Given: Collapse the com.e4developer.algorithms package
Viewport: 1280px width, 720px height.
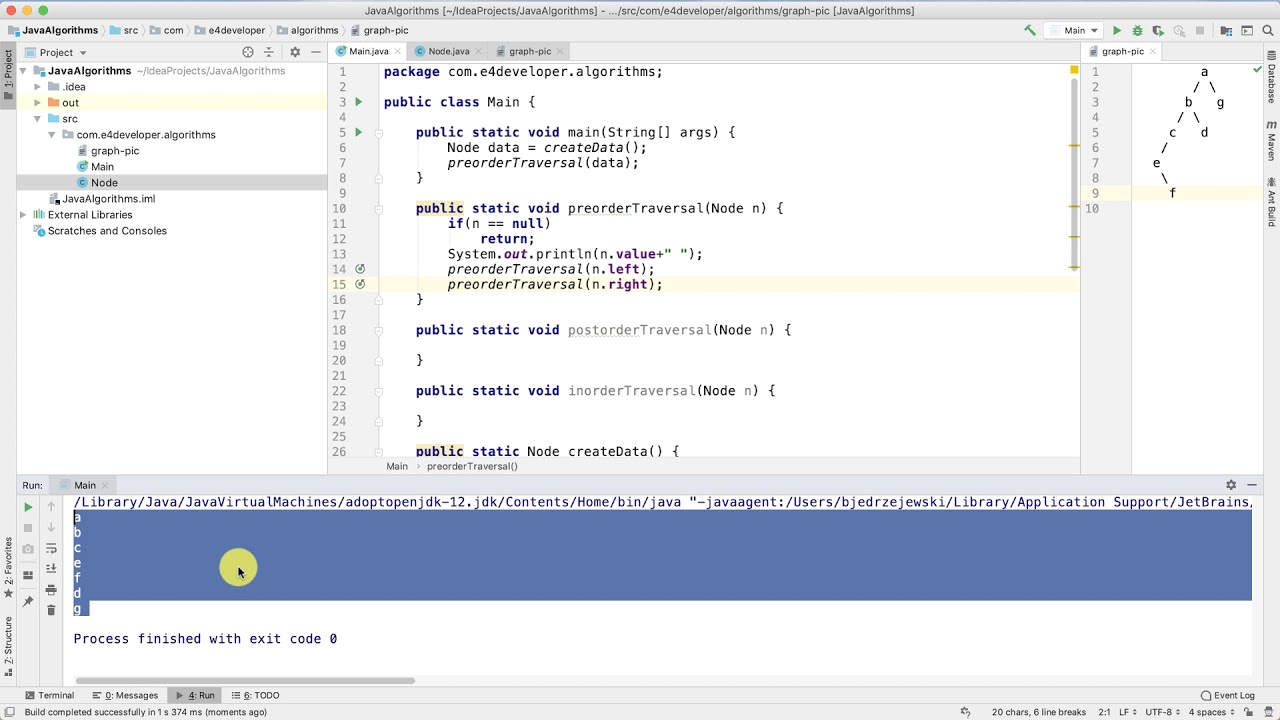Looking at the screenshot, I should point(52,135).
